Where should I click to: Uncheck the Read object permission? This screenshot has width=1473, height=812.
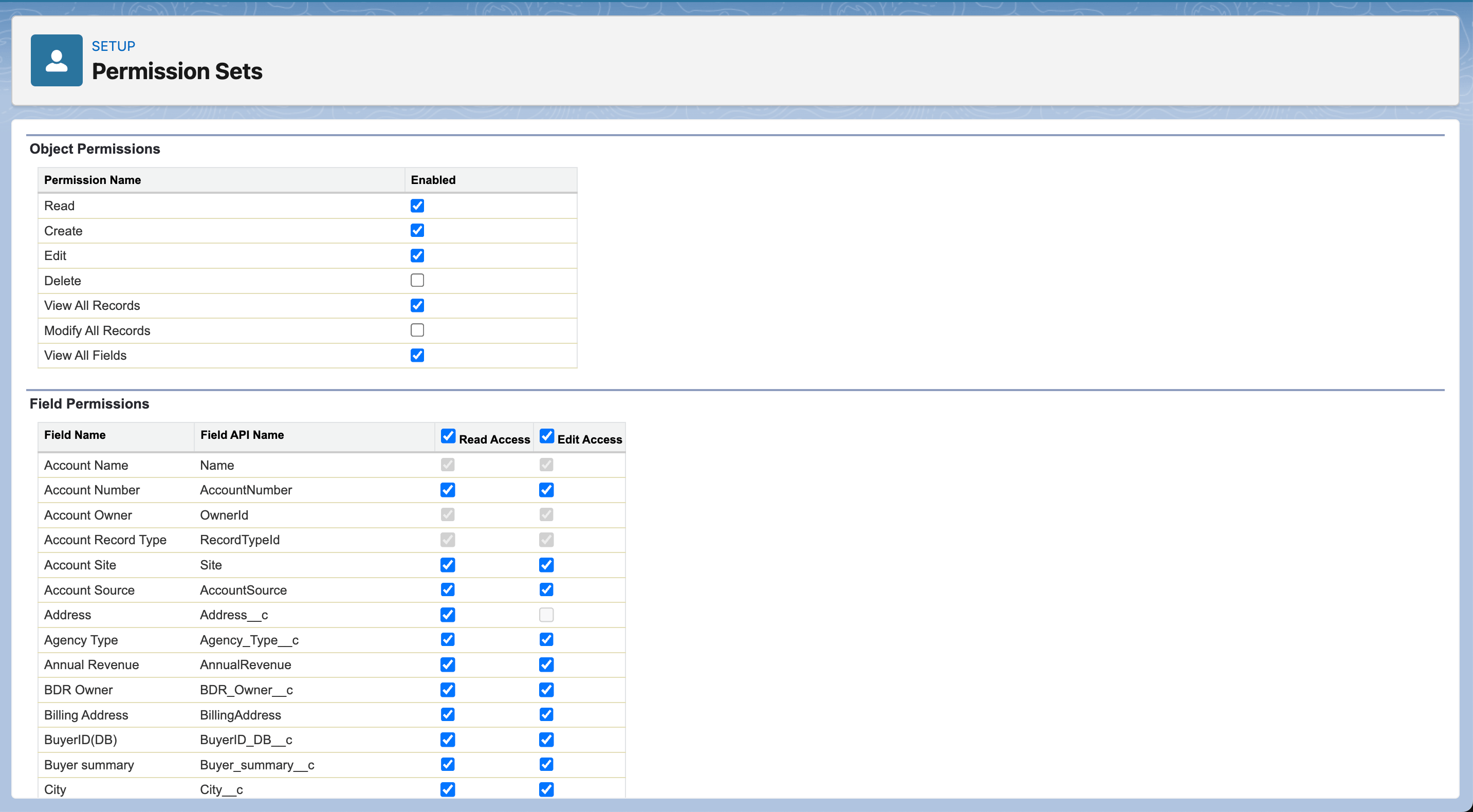coord(417,206)
